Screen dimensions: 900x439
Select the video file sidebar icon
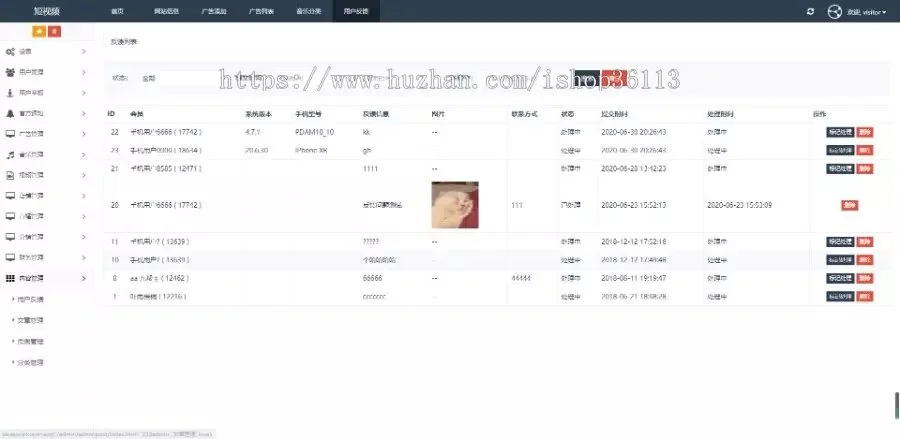(10, 176)
